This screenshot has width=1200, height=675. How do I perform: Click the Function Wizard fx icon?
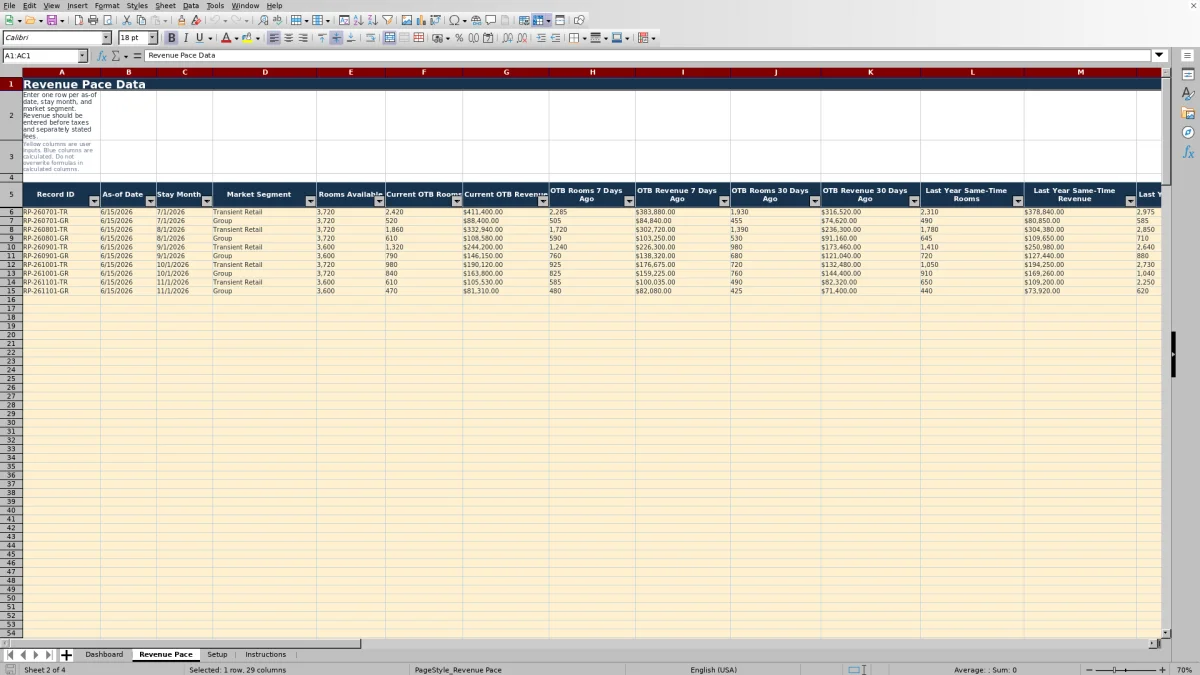[101, 56]
